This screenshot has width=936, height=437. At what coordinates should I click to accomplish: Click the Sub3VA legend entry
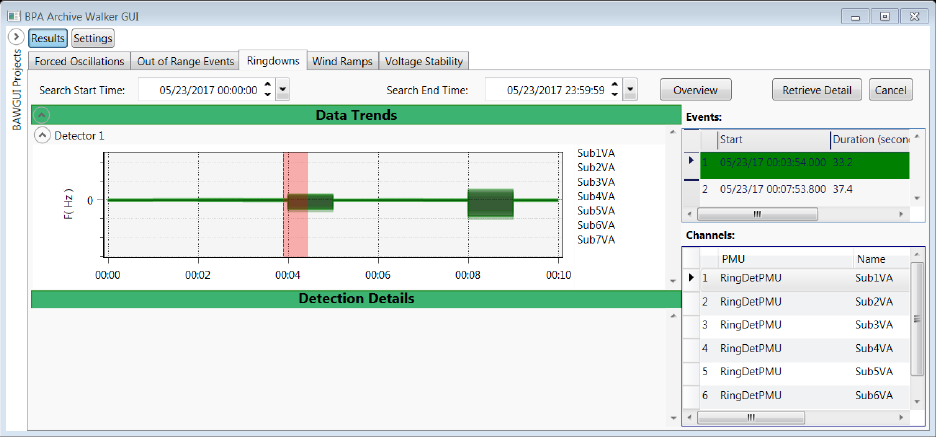point(596,181)
